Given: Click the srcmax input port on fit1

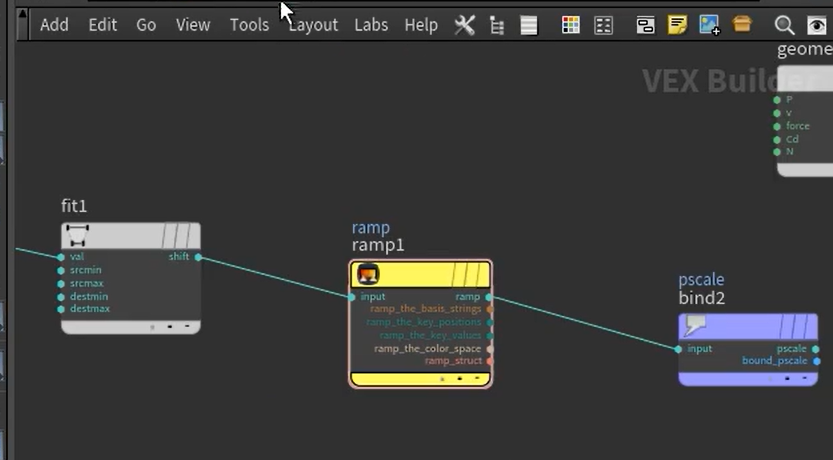Looking at the screenshot, I should click(61, 284).
